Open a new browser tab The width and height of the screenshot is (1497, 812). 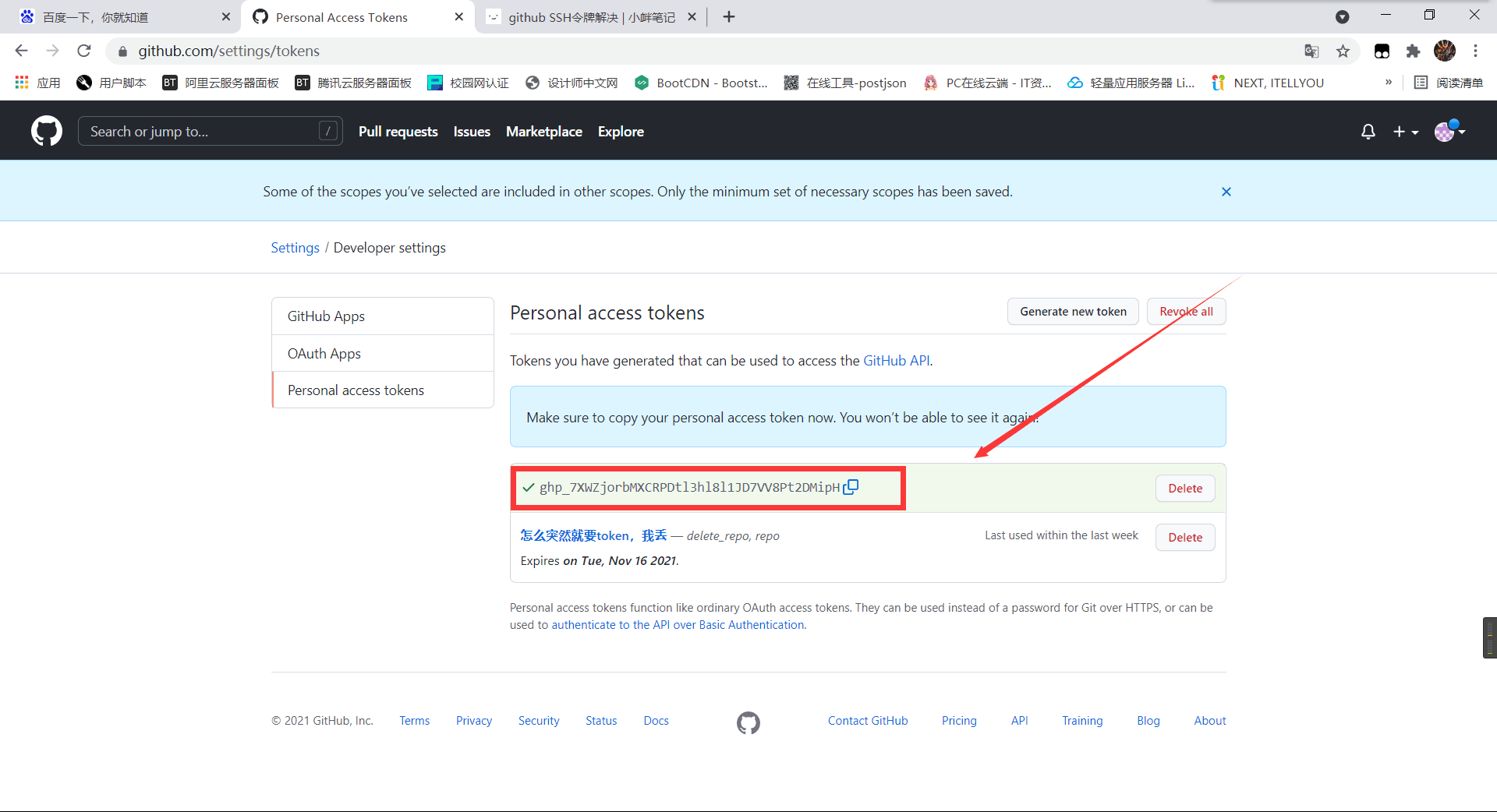[729, 17]
